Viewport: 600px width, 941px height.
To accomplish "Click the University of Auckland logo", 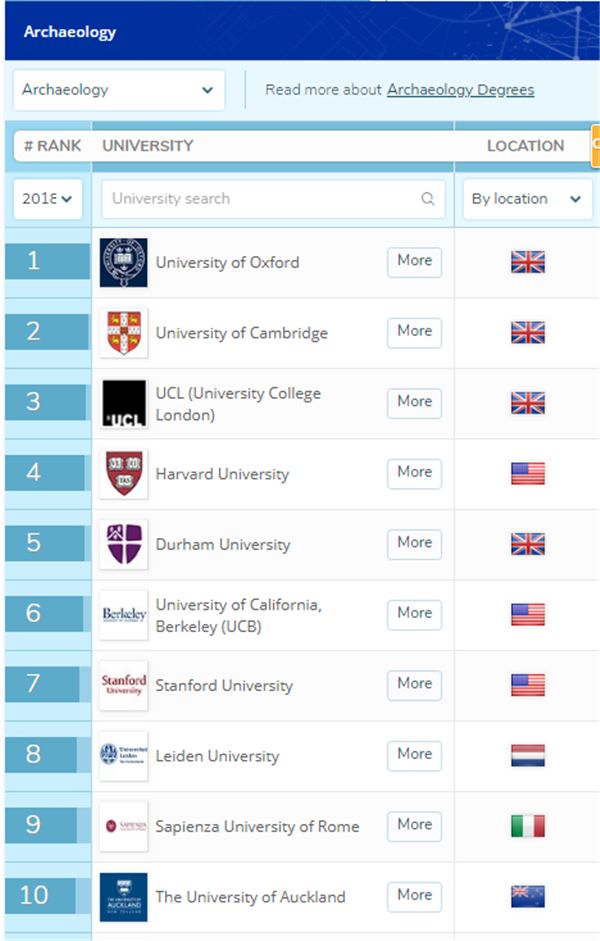I will coord(124,897).
